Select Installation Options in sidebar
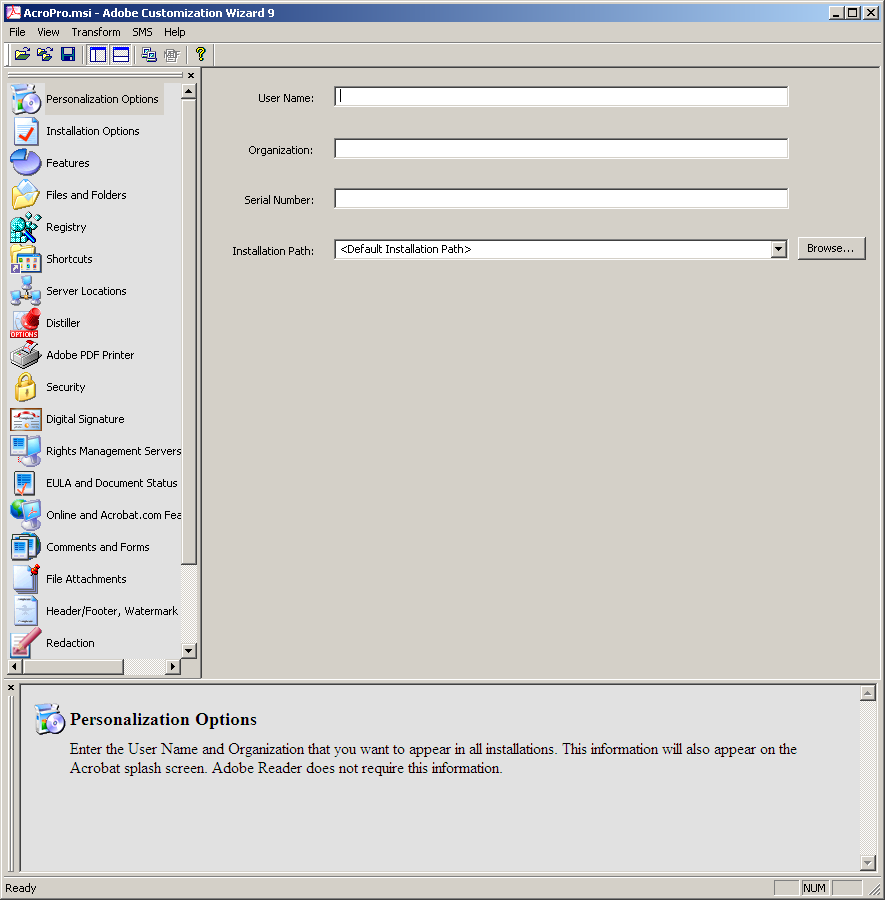885x900 pixels. (92, 131)
